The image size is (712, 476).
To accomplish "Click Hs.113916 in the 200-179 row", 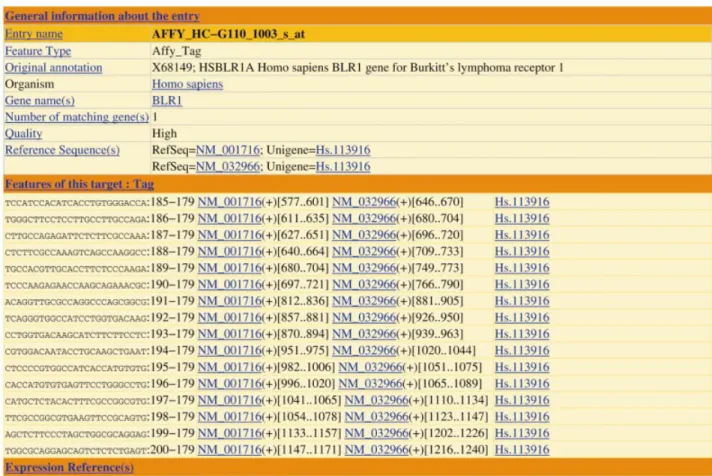I will [x=522, y=450].
